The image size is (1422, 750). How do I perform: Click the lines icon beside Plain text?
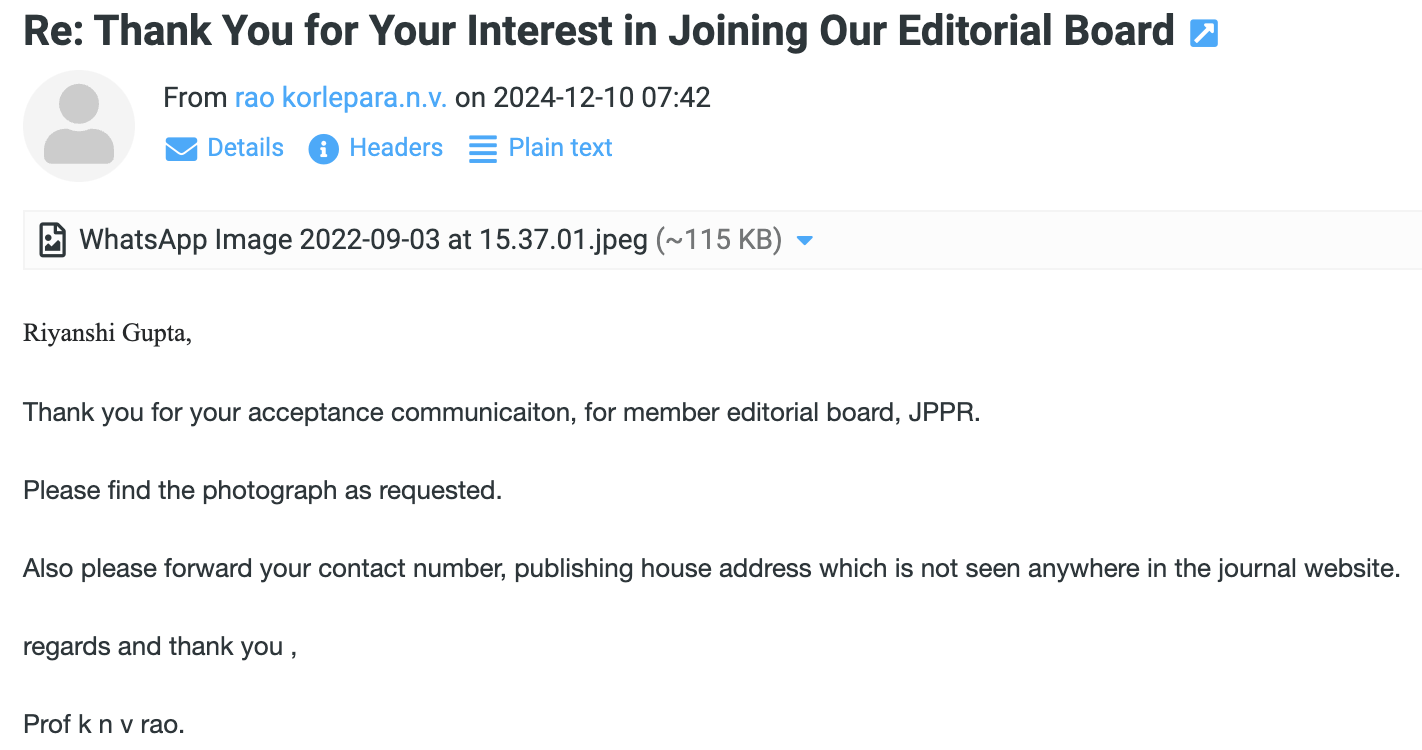point(483,149)
